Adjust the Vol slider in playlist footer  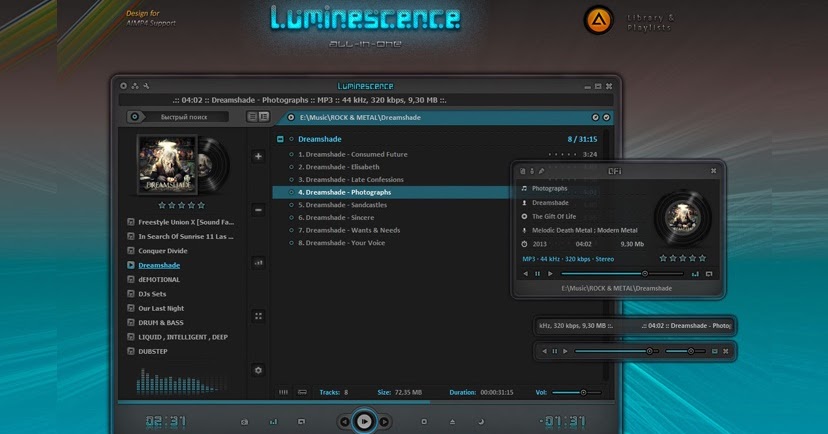577,392
